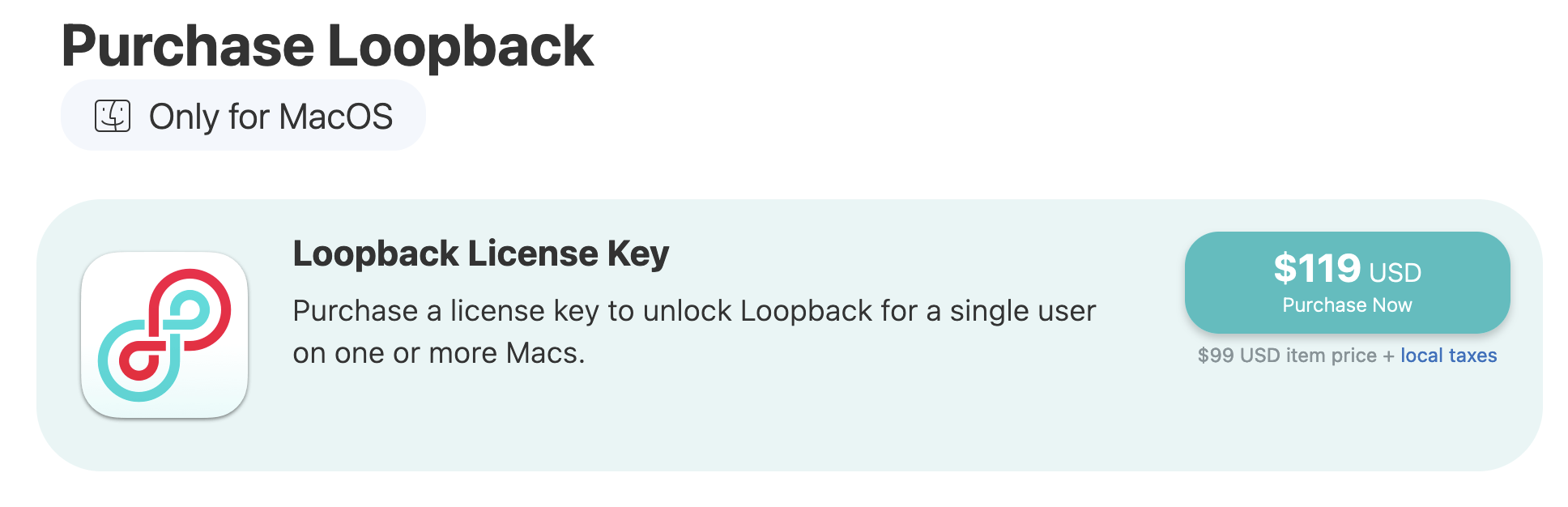The width and height of the screenshot is (1568, 507).
Task: Click the word MacOS in the badge
Action: point(336,117)
